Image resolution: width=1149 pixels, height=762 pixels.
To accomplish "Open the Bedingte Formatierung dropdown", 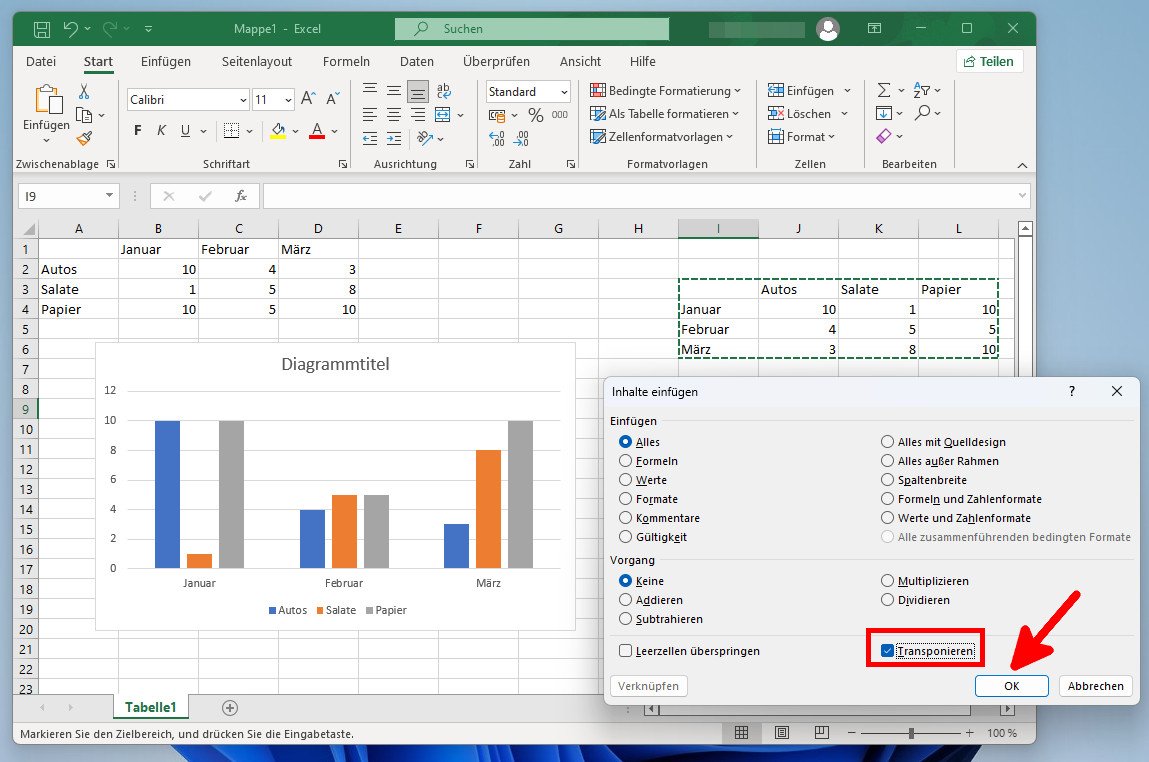I will coord(665,90).
